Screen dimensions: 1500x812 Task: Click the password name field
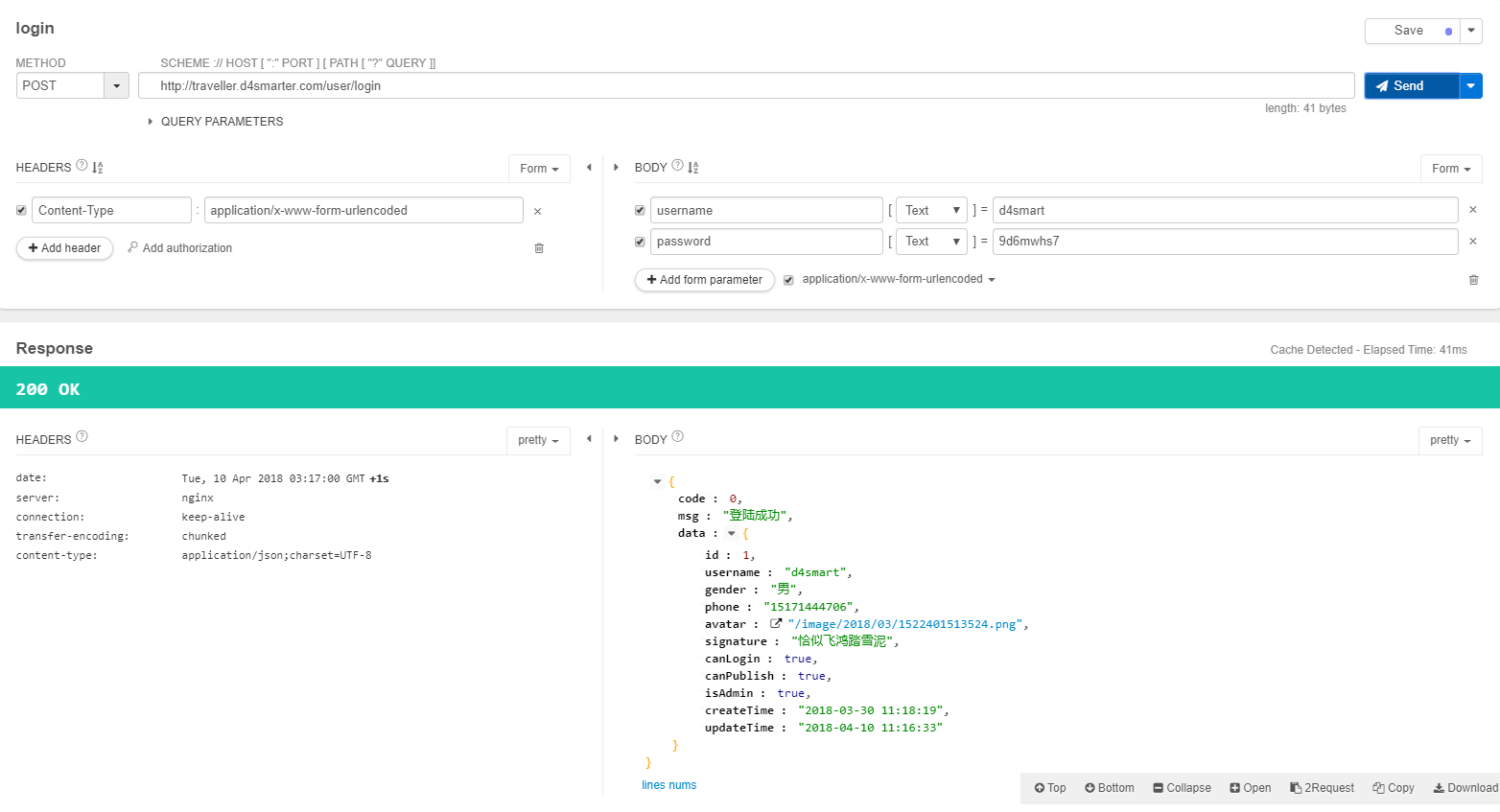pyautogui.click(x=766, y=242)
